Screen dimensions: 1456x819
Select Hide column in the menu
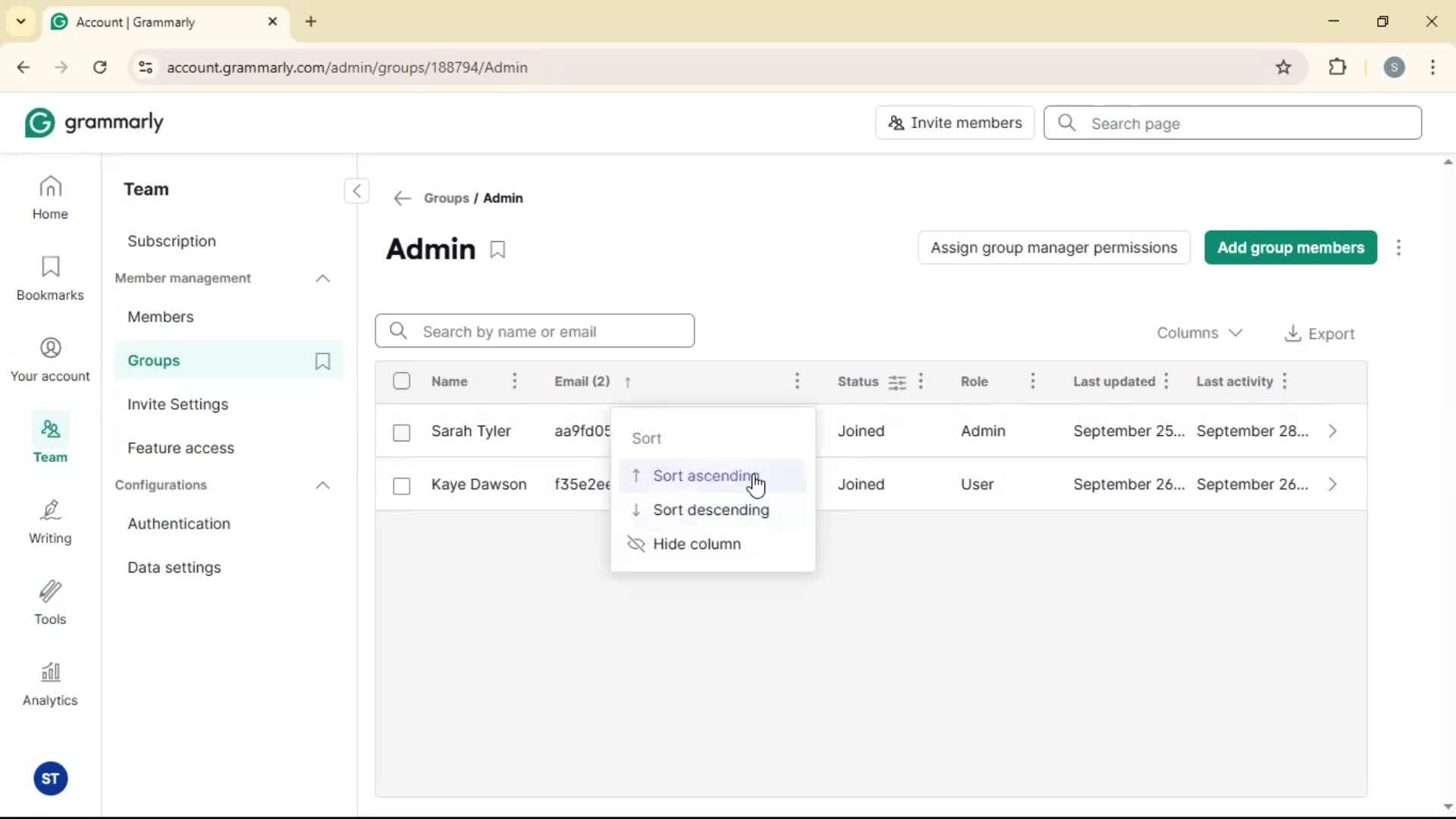(x=696, y=544)
